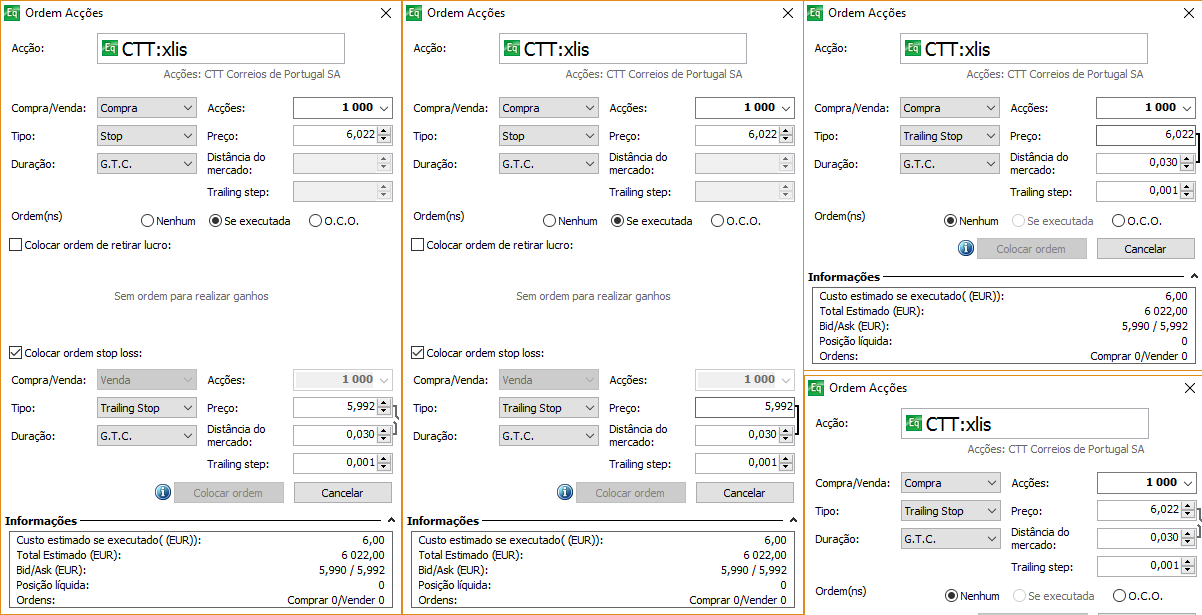Open the Duração G.T.C. dropdown in the top-right window
The height and width of the screenshot is (615, 1202).
point(950,164)
